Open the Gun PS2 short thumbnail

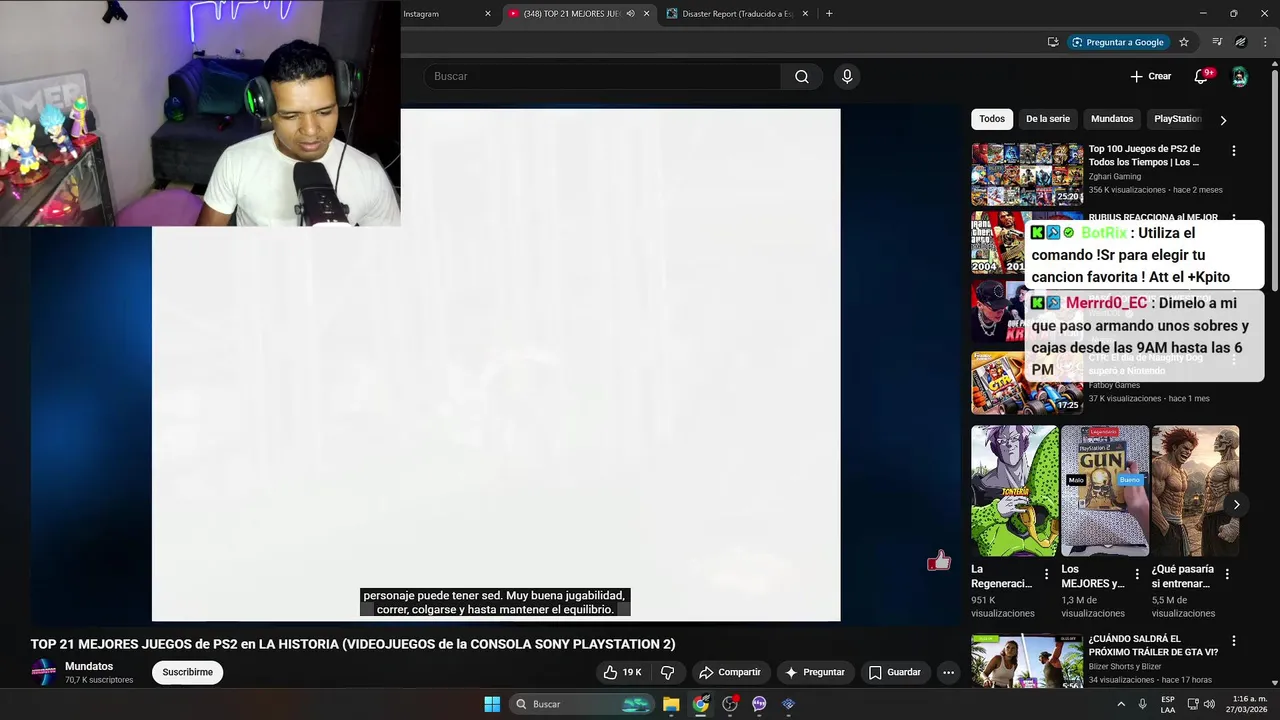pos(1105,491)
